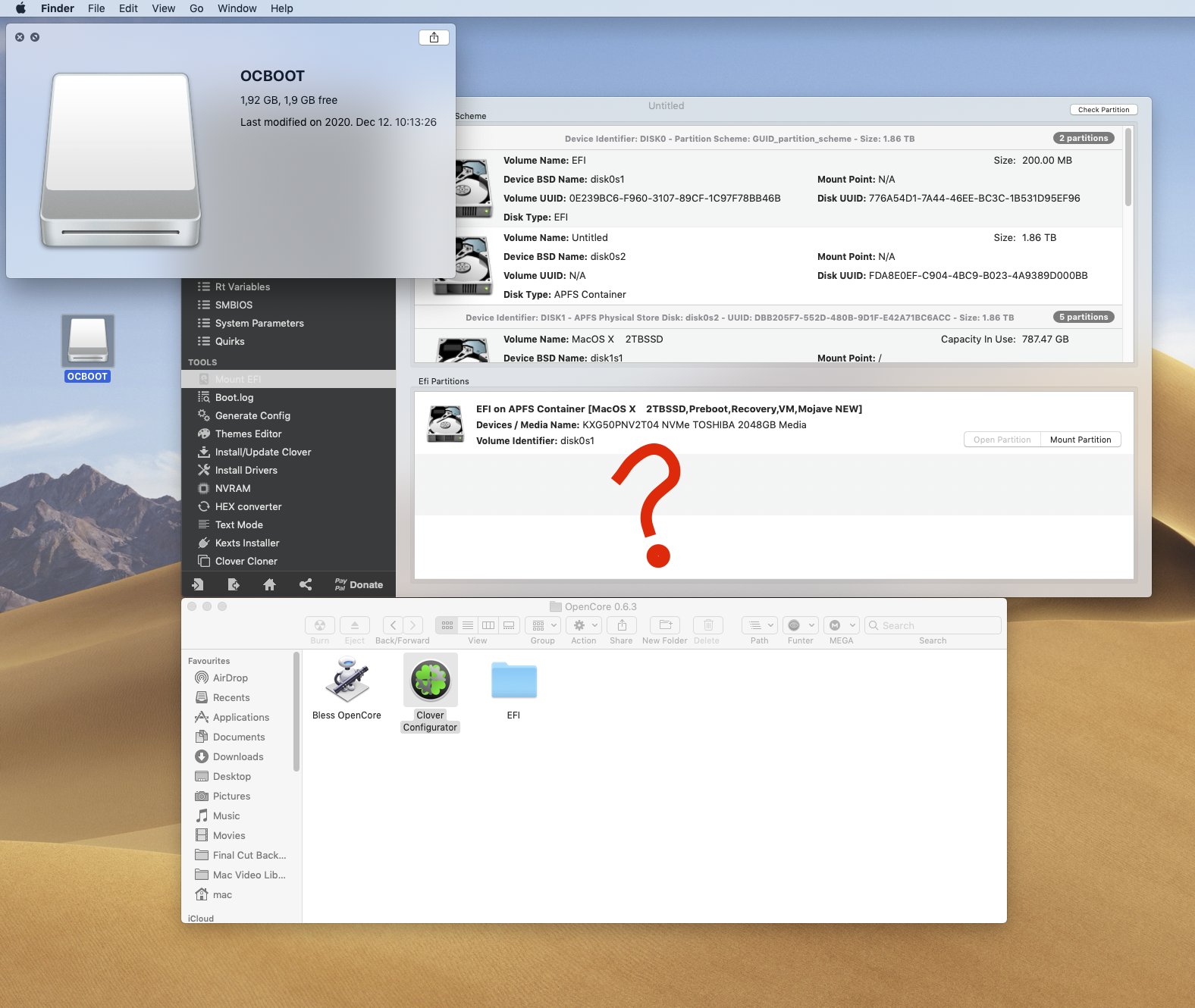Click the home icon in Clover Configurator
The image size is (1195, 1008).
pyautogui.click(x=269, y=584)
